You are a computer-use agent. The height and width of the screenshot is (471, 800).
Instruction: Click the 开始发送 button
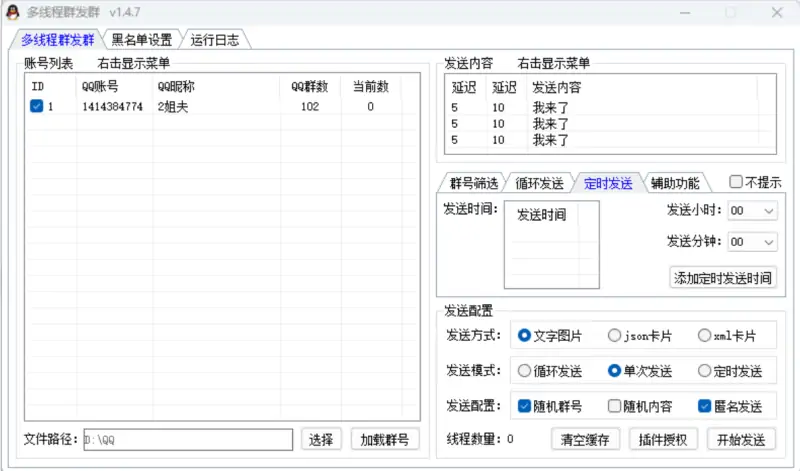741,439
